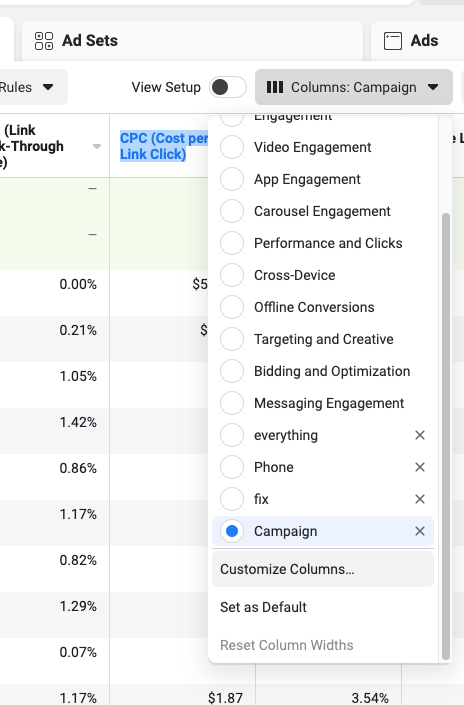
Task: Remove the 'Campaign' preset with X
Action: pyautogui.click(x=419, y=531)
